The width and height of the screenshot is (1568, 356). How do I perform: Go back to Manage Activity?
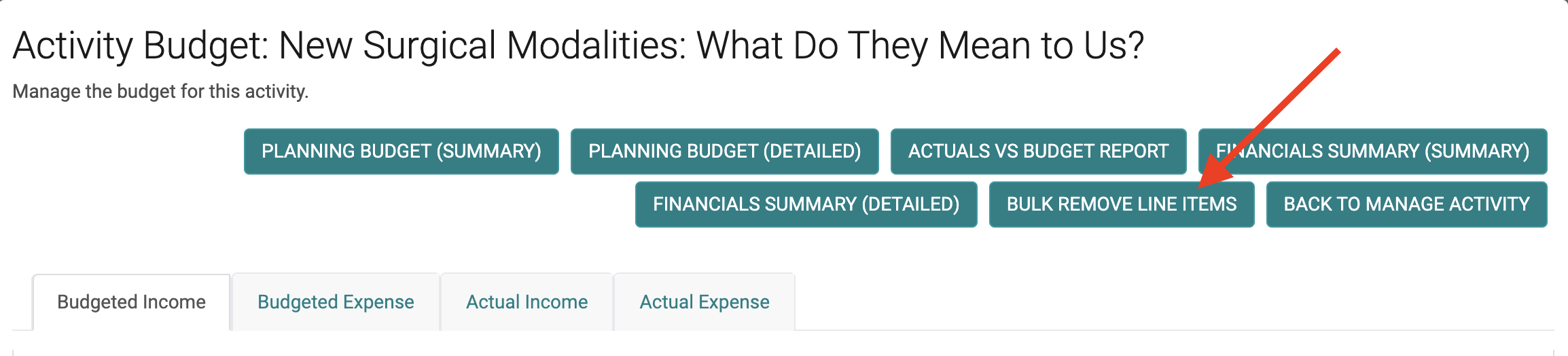1406,204
